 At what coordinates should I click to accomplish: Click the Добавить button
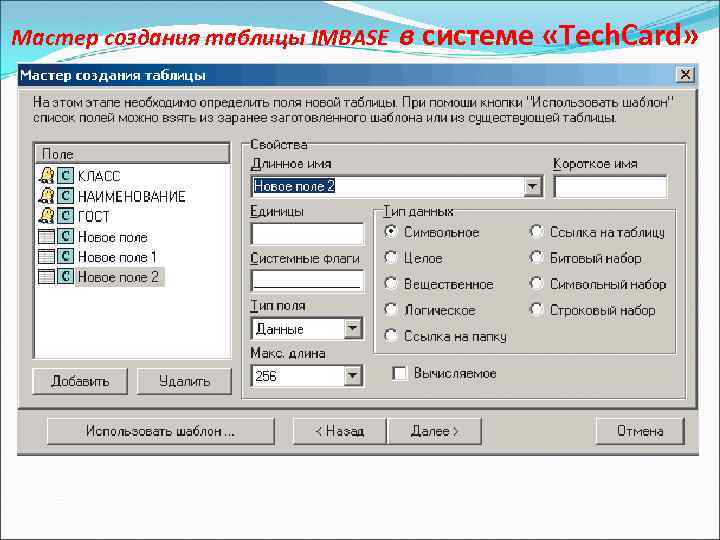click(x=80, y=381)
